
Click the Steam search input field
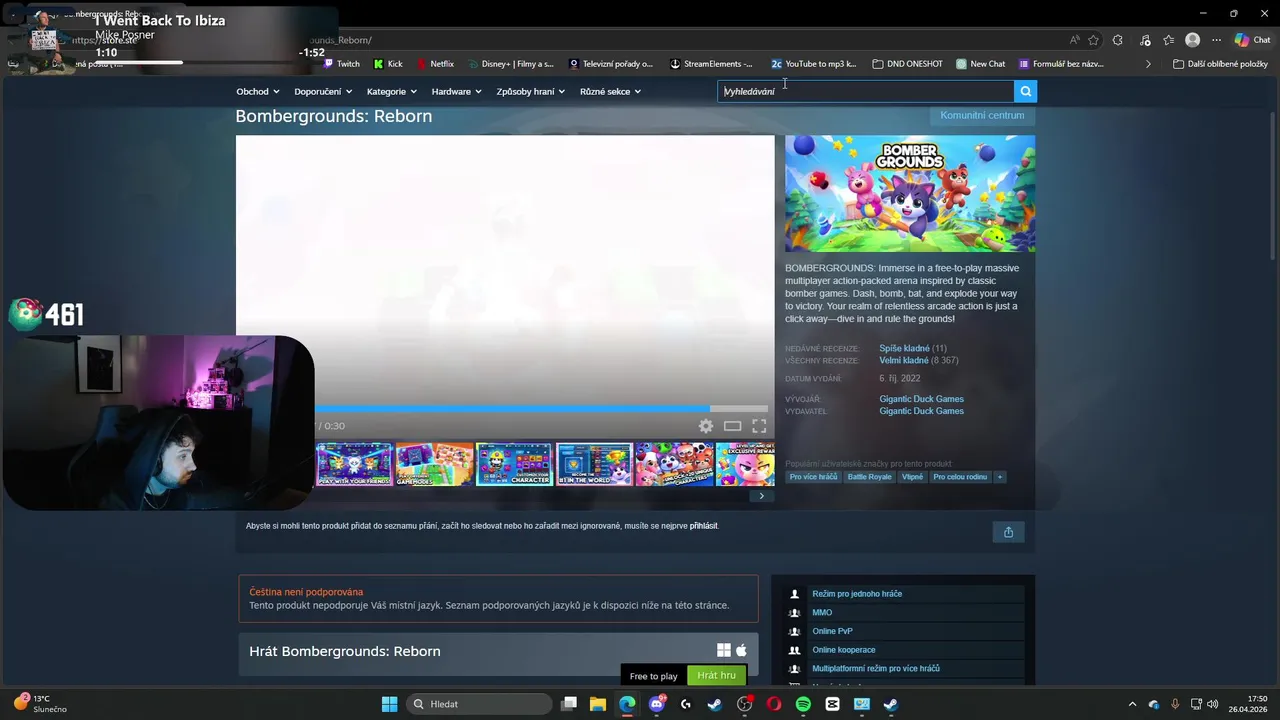[x=866, y=91]
